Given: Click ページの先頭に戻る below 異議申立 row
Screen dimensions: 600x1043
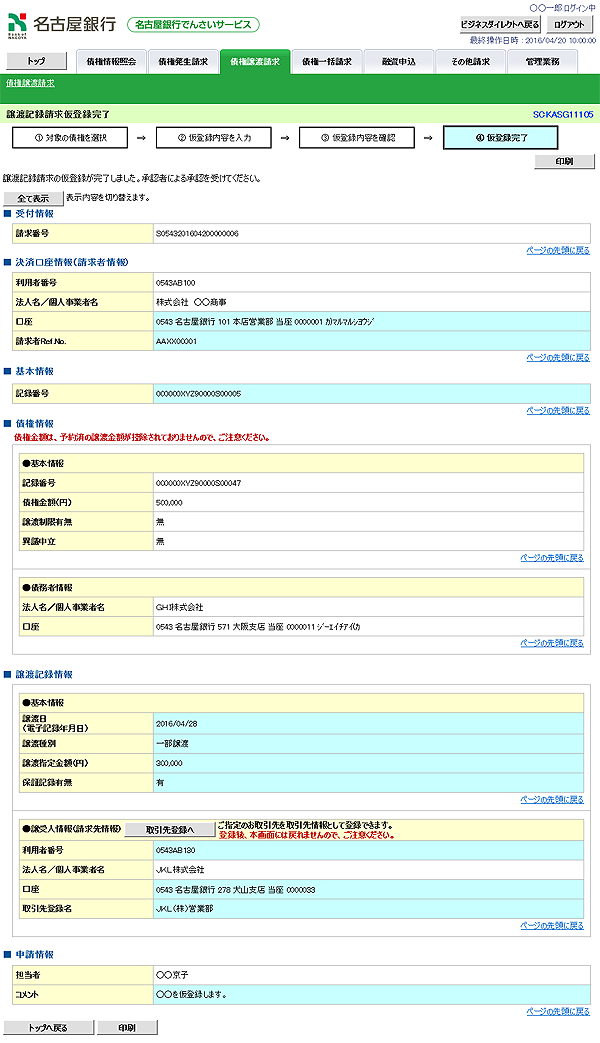Looking at the screenshot, I should pos(552,558).
